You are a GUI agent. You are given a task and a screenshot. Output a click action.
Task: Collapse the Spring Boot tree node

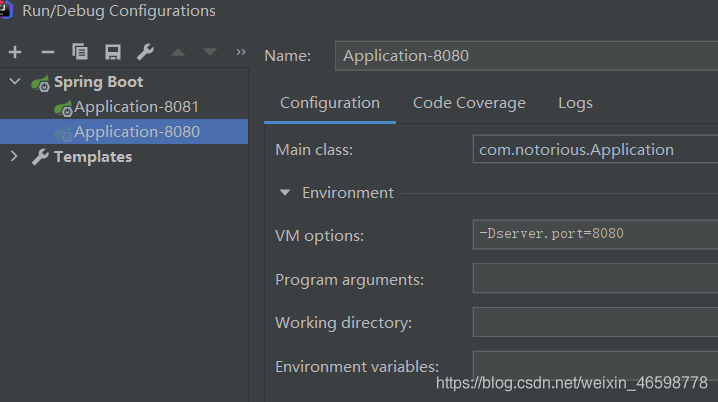15,81
